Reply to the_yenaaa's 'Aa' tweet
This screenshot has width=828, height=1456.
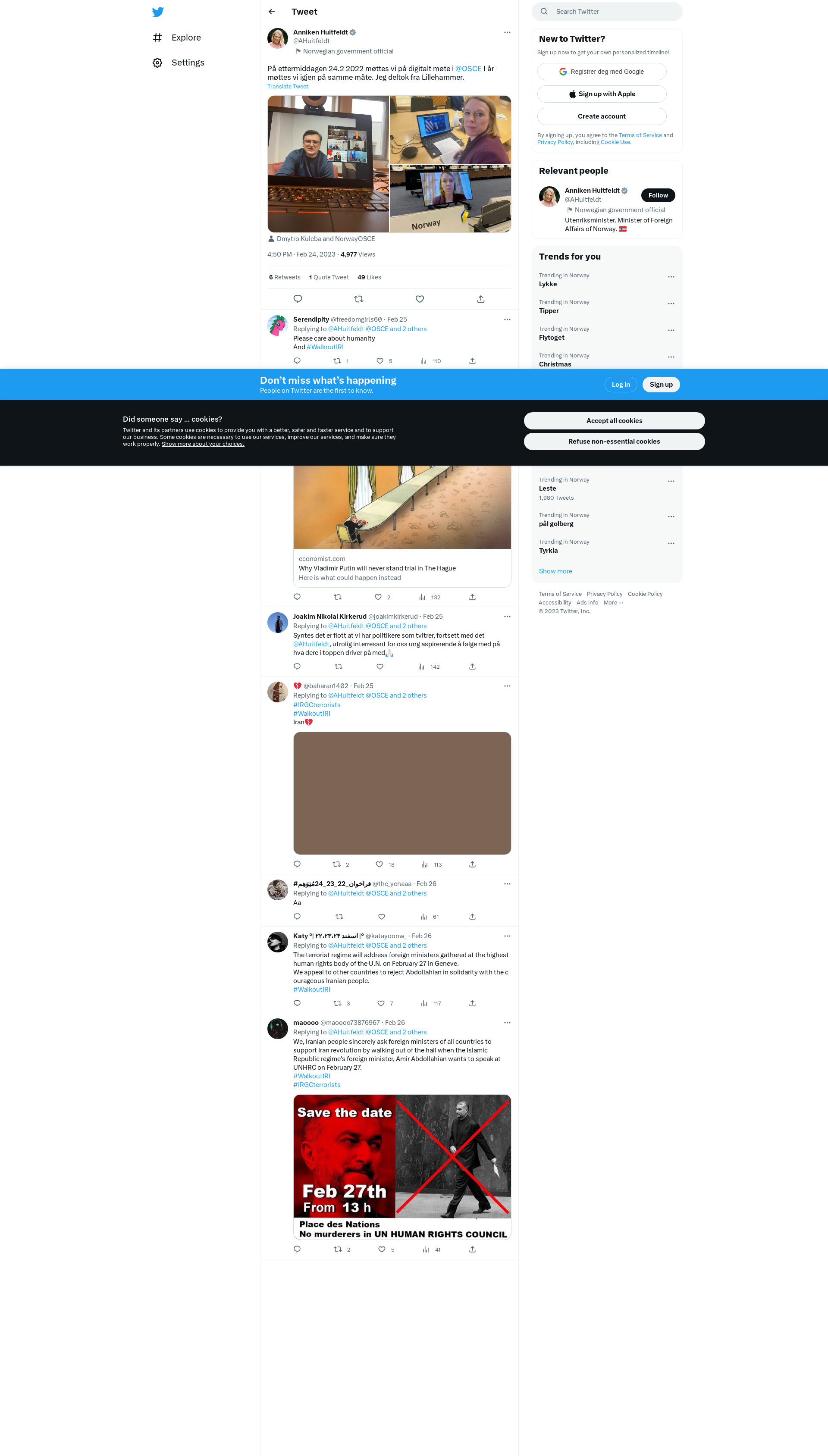point(297,917)
